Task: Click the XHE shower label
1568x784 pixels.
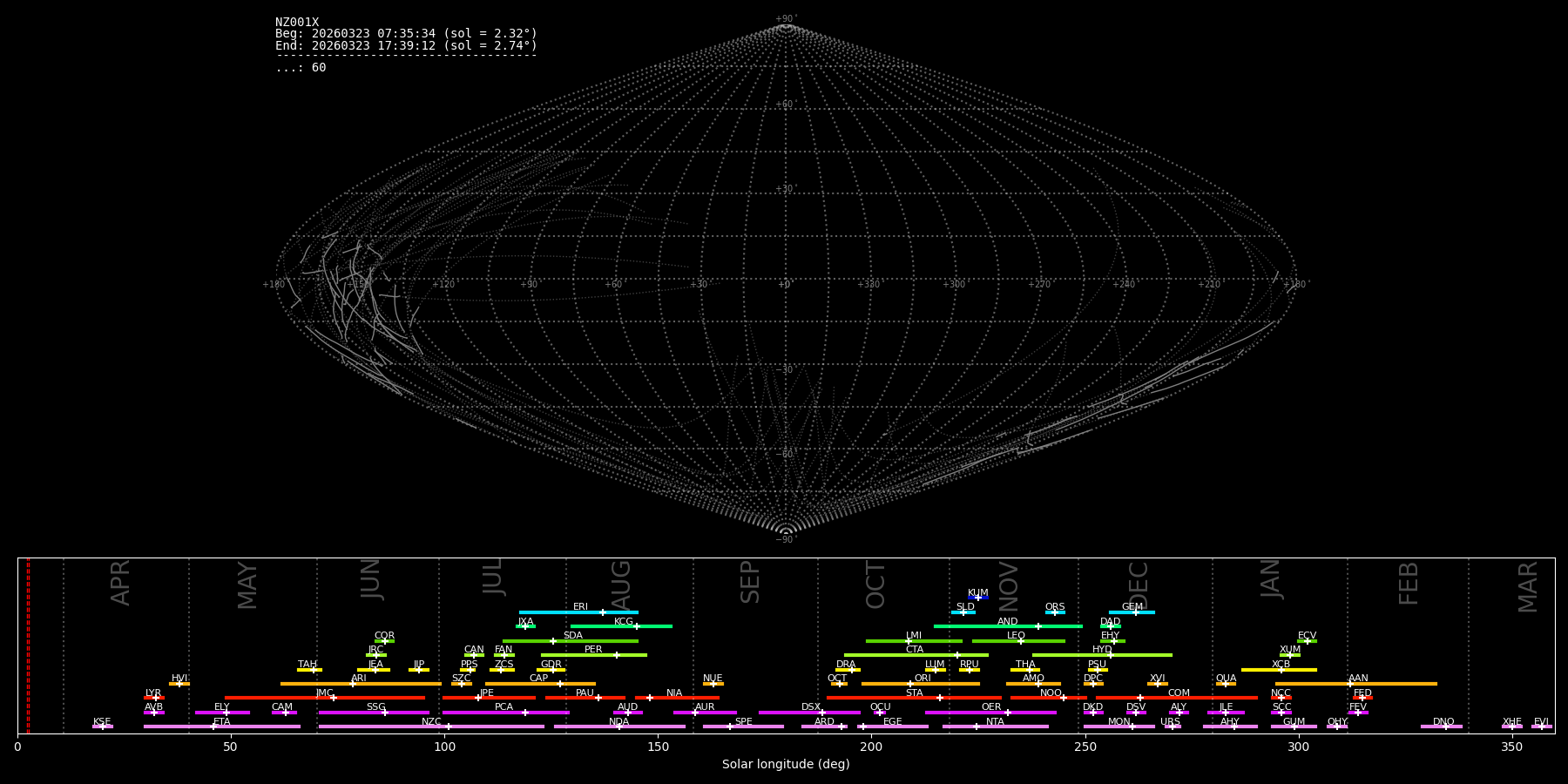Action: [x=1511, y=722]
